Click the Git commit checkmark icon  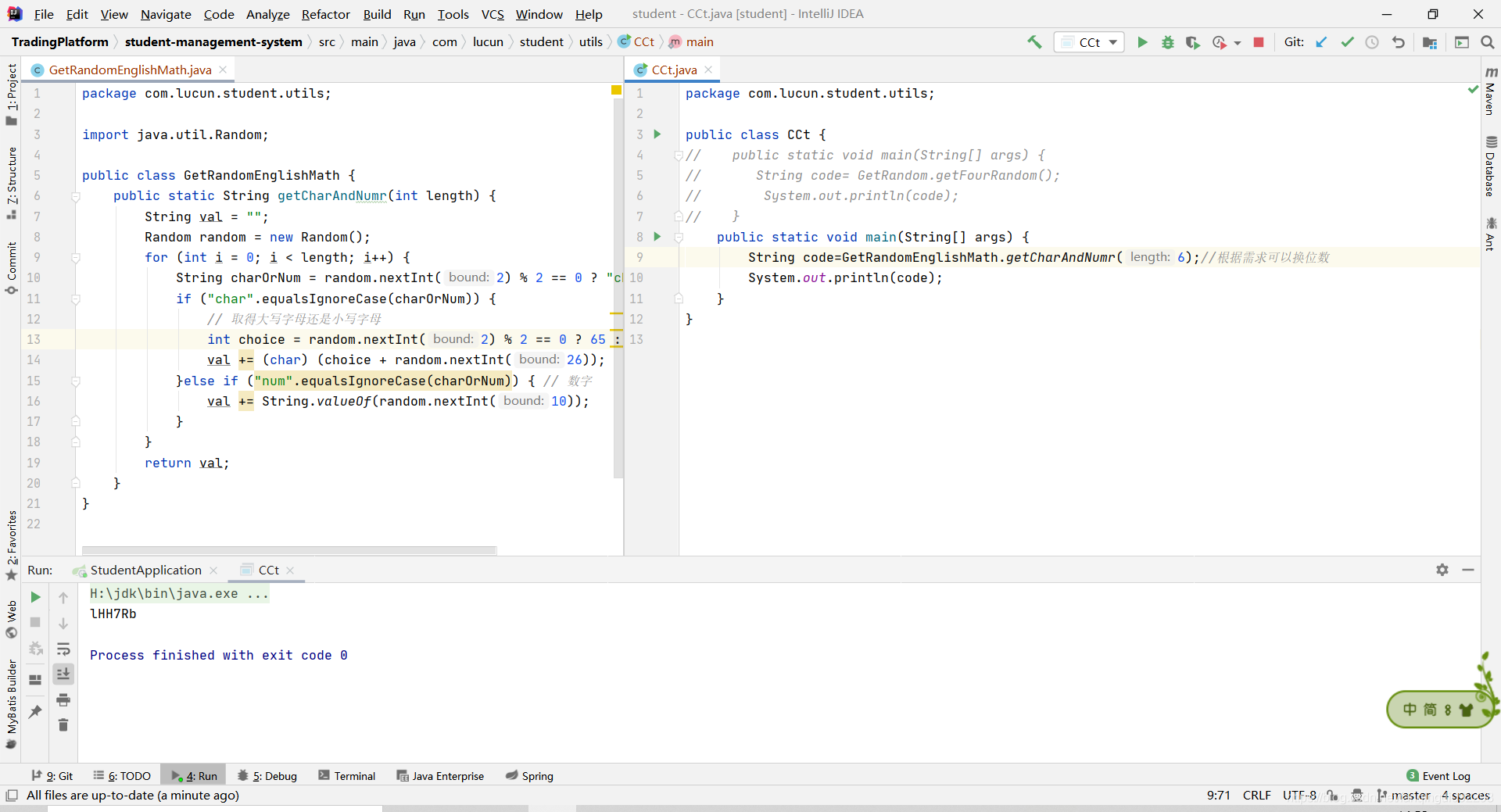pyautogui.click(x=1347, y=42)
